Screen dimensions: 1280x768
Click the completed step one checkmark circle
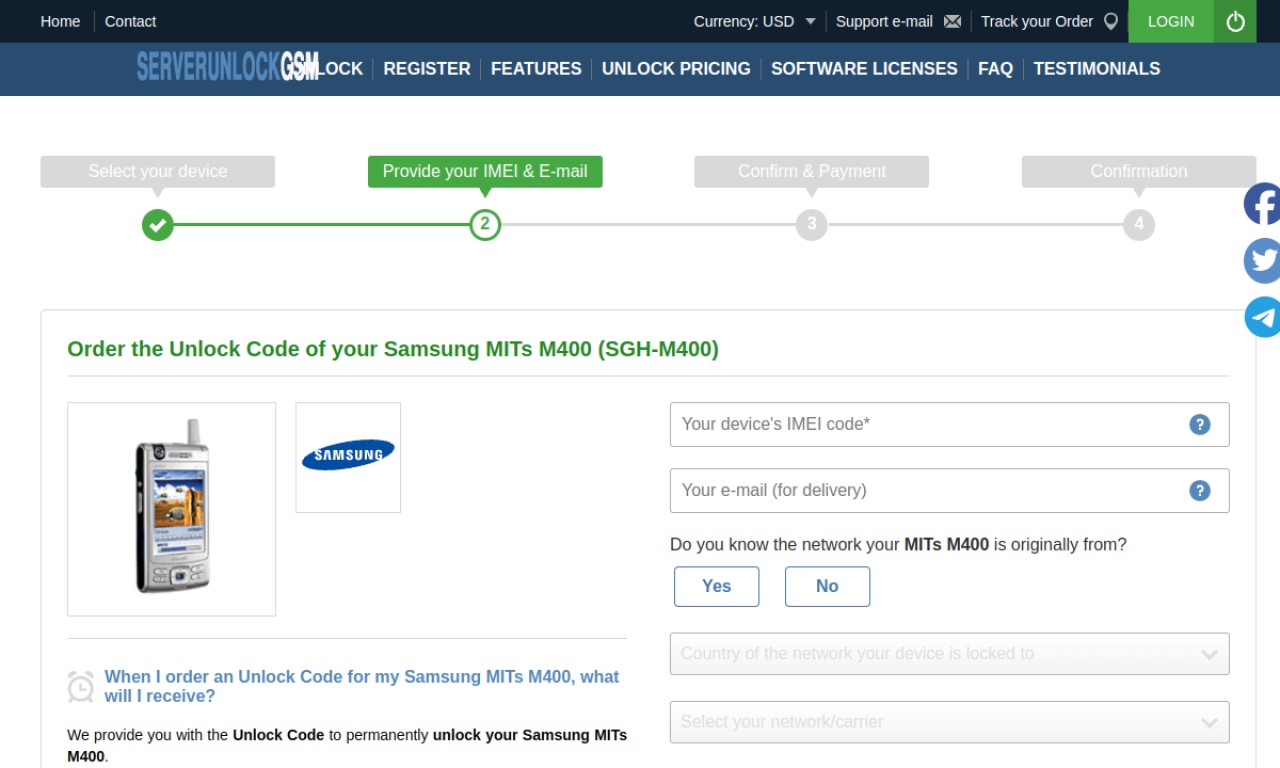(x=157, y=224)
